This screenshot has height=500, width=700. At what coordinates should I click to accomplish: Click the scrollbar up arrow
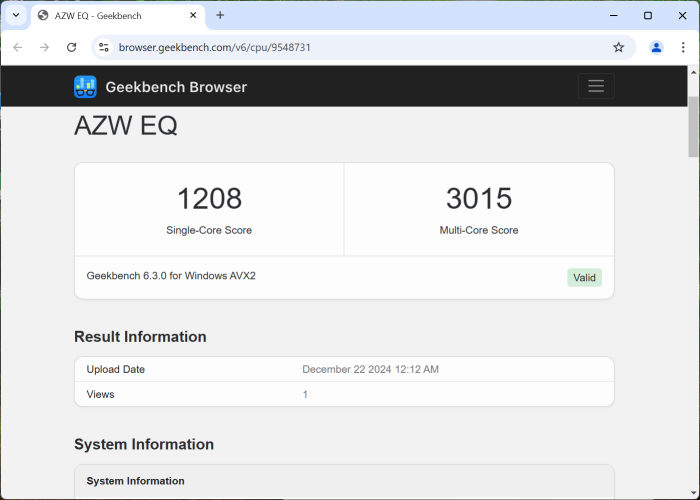tap(693, 72)
